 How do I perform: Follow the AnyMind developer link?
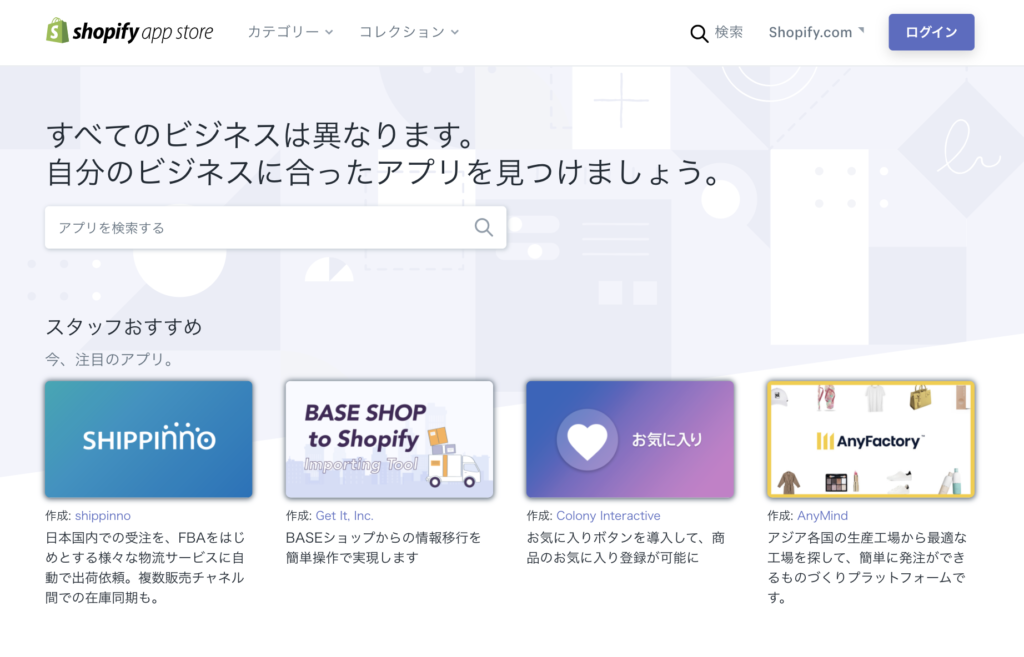[x=822, y=516]
